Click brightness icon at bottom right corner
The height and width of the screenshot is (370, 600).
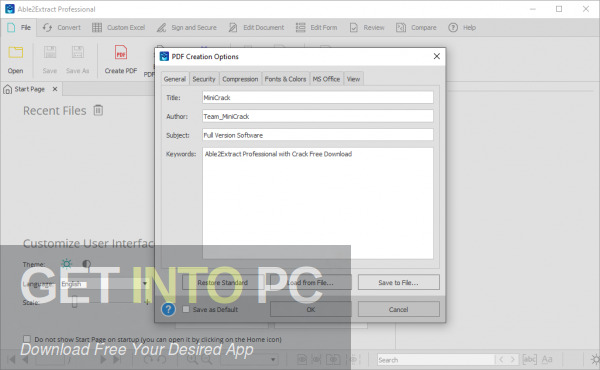595,359
